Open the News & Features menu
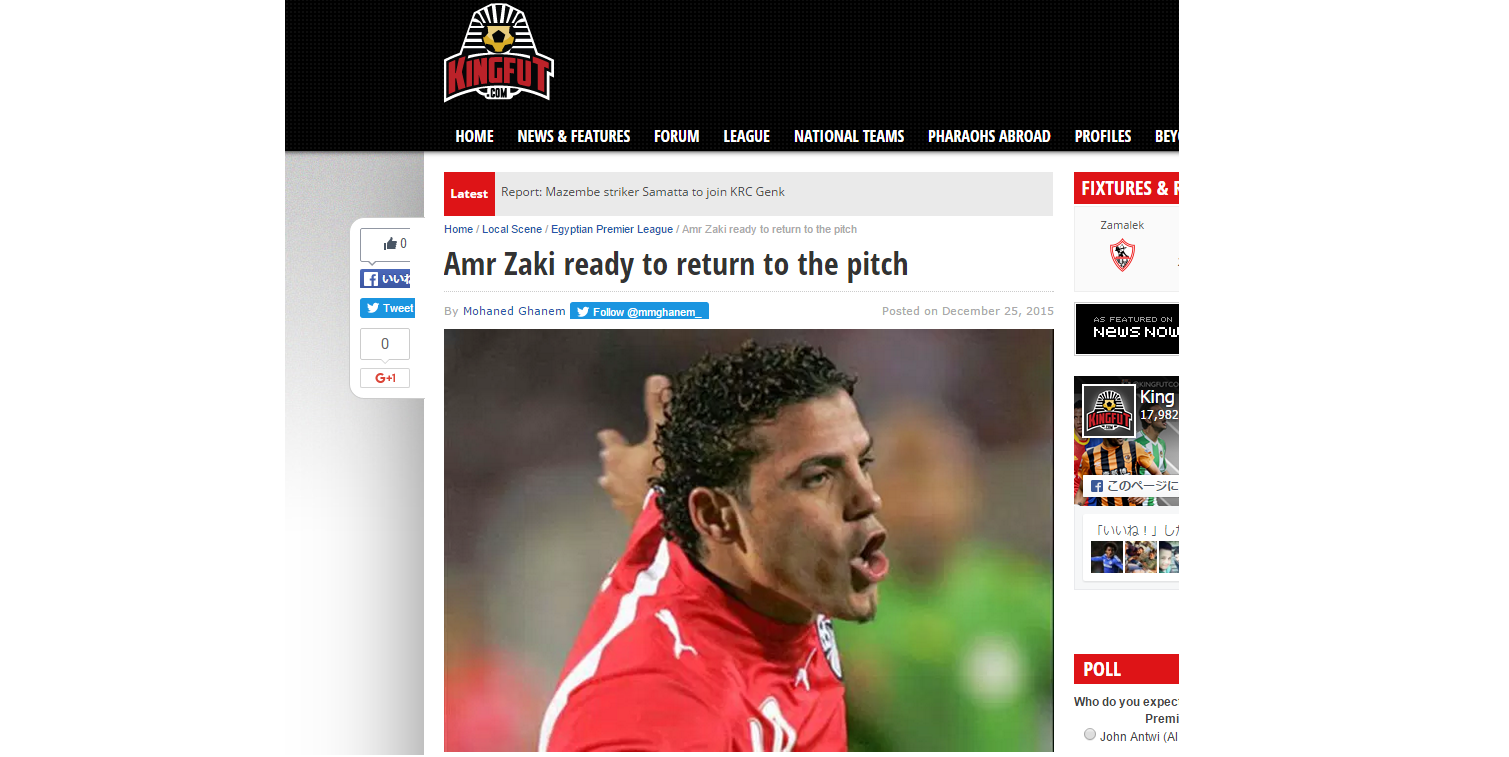 pyautogui.click(x=574, y=136)
